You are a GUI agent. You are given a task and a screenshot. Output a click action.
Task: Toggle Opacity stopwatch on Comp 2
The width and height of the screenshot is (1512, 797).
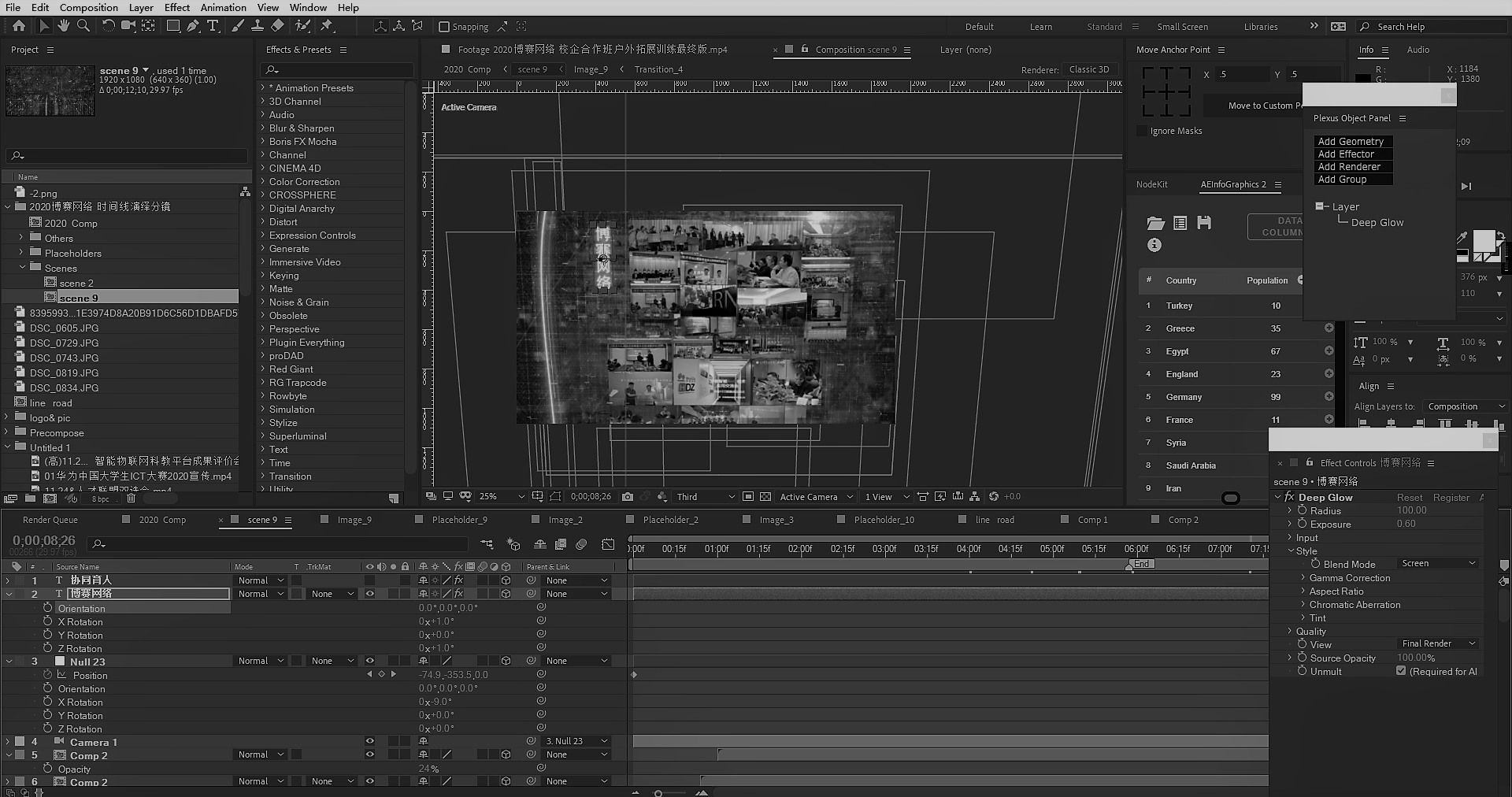[x=48, y=769]
